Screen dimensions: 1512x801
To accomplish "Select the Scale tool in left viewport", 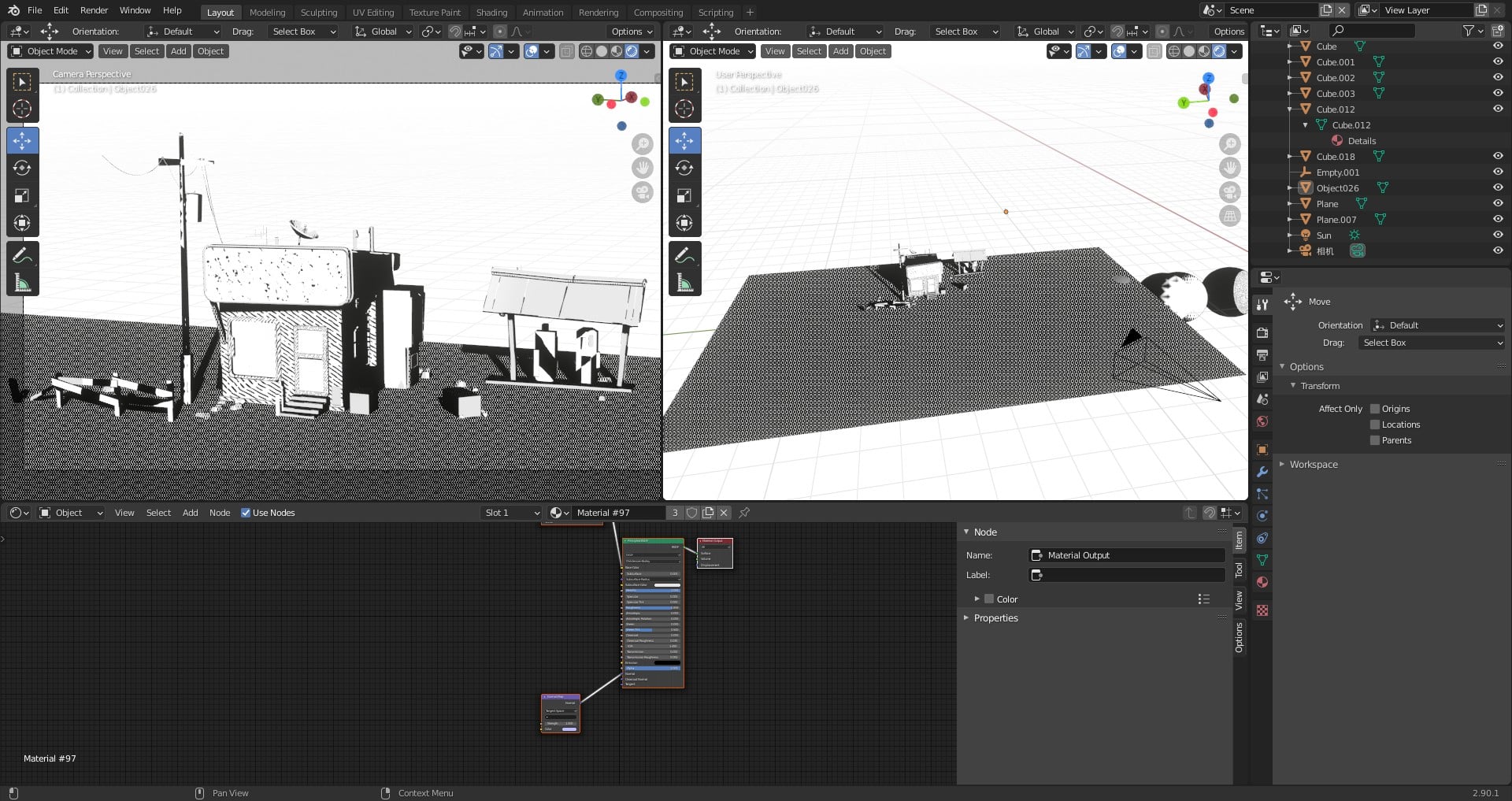I will pyautogui.click(x=22, y=195).
